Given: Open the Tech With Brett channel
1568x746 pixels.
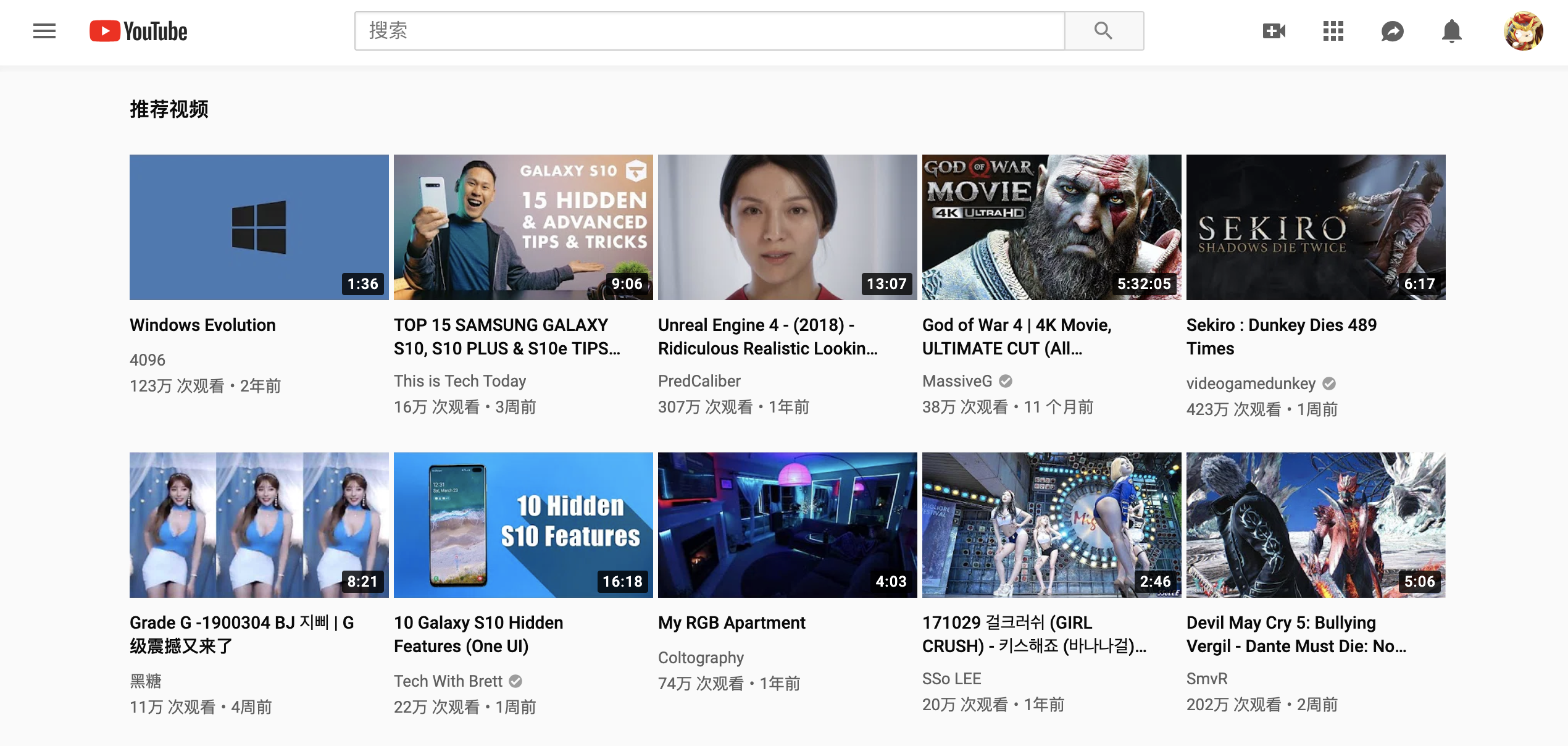Looking at the screenshot, I should [448, 681].
